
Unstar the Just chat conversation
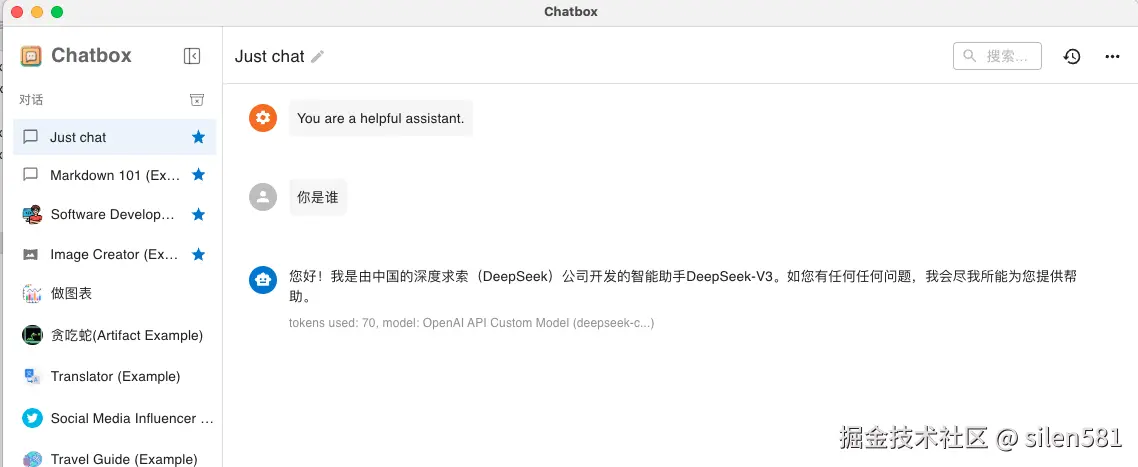(198, 137)
